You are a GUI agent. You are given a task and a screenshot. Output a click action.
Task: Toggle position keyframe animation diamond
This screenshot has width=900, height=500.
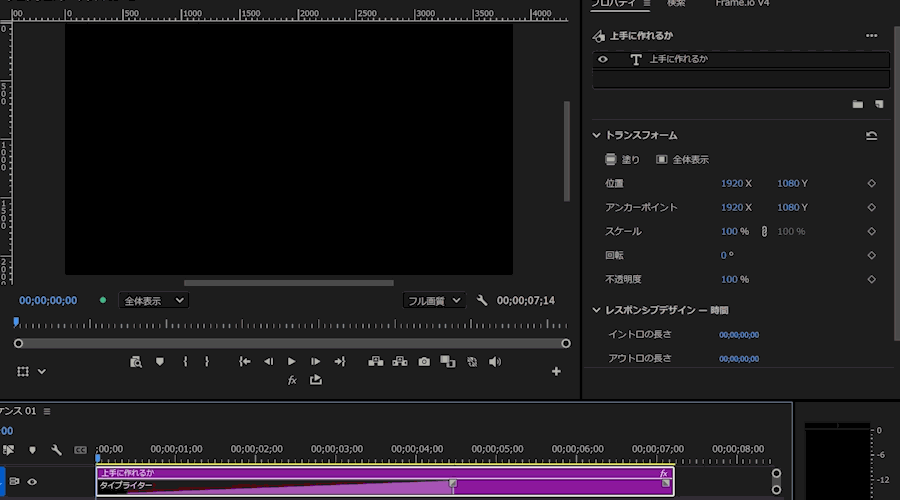coord(871,184)
